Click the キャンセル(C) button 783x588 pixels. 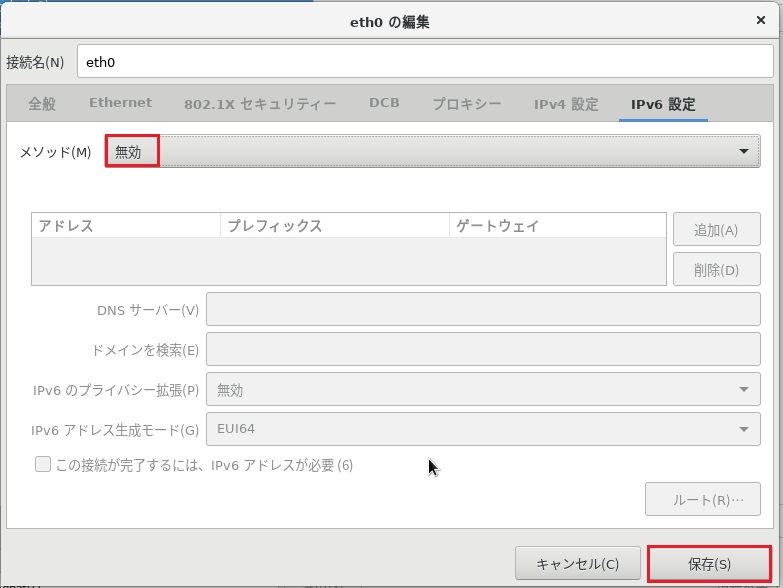click(578, 564)
